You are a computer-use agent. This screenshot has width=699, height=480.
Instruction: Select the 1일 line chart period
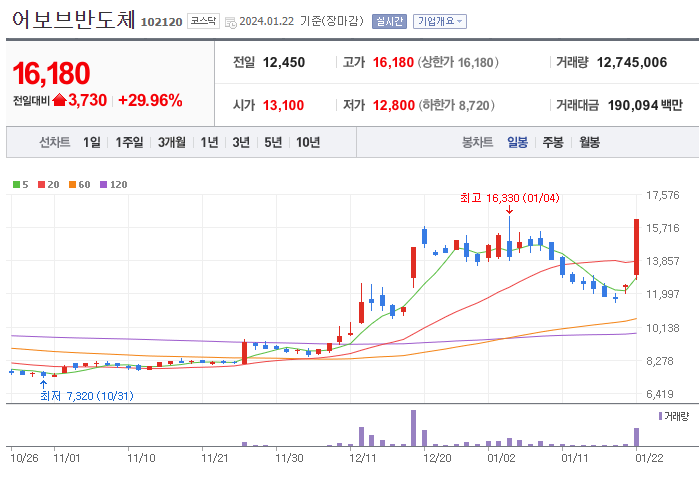(x=91, y=142)
